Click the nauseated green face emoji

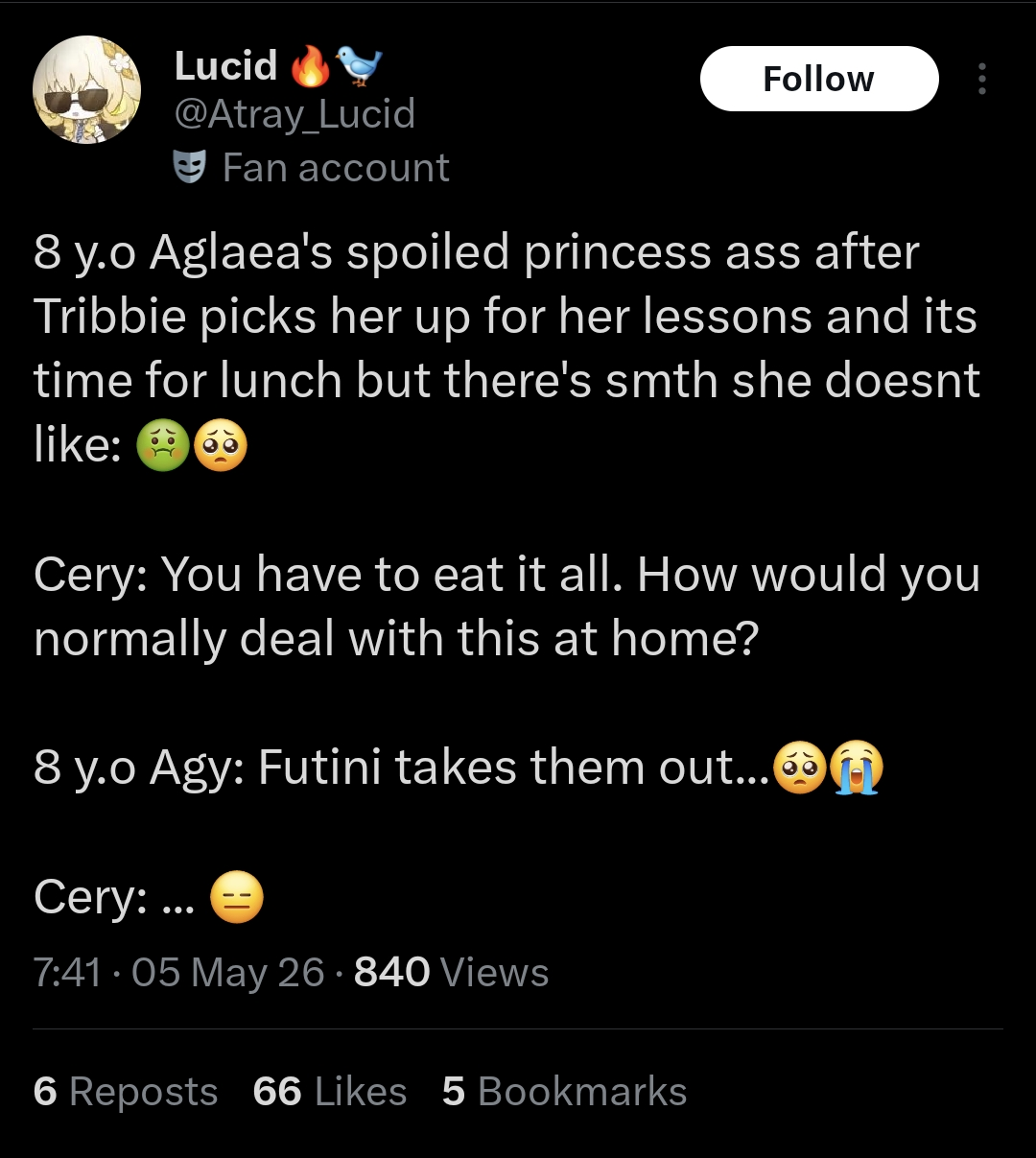(163, 447)
